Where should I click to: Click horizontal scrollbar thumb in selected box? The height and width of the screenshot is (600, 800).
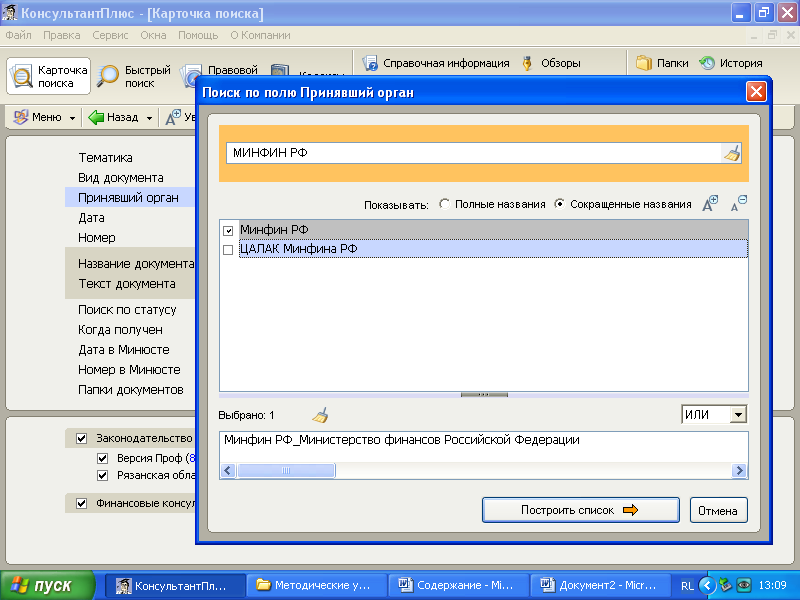click(286, 470)
